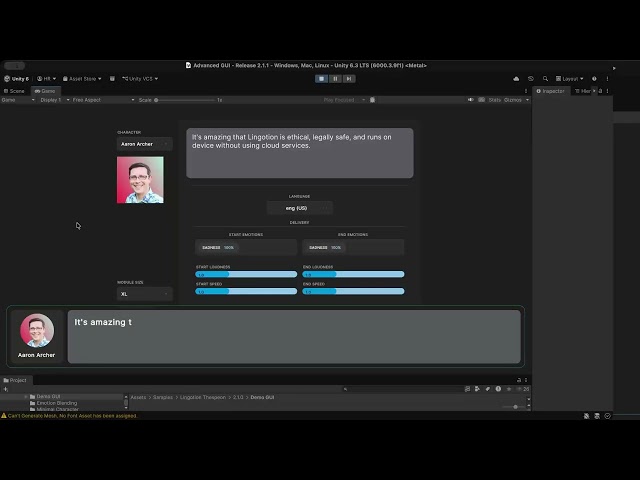
Task: Adjust the Game view Scale slider
Action: [x=184, y=100]
